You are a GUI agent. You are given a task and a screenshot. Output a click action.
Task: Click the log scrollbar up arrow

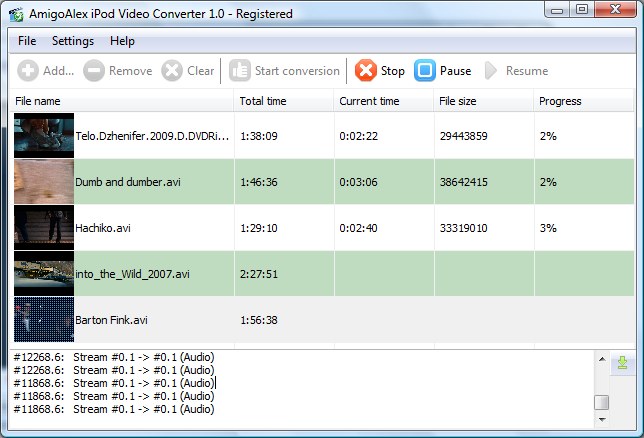[x=602, y=359]
